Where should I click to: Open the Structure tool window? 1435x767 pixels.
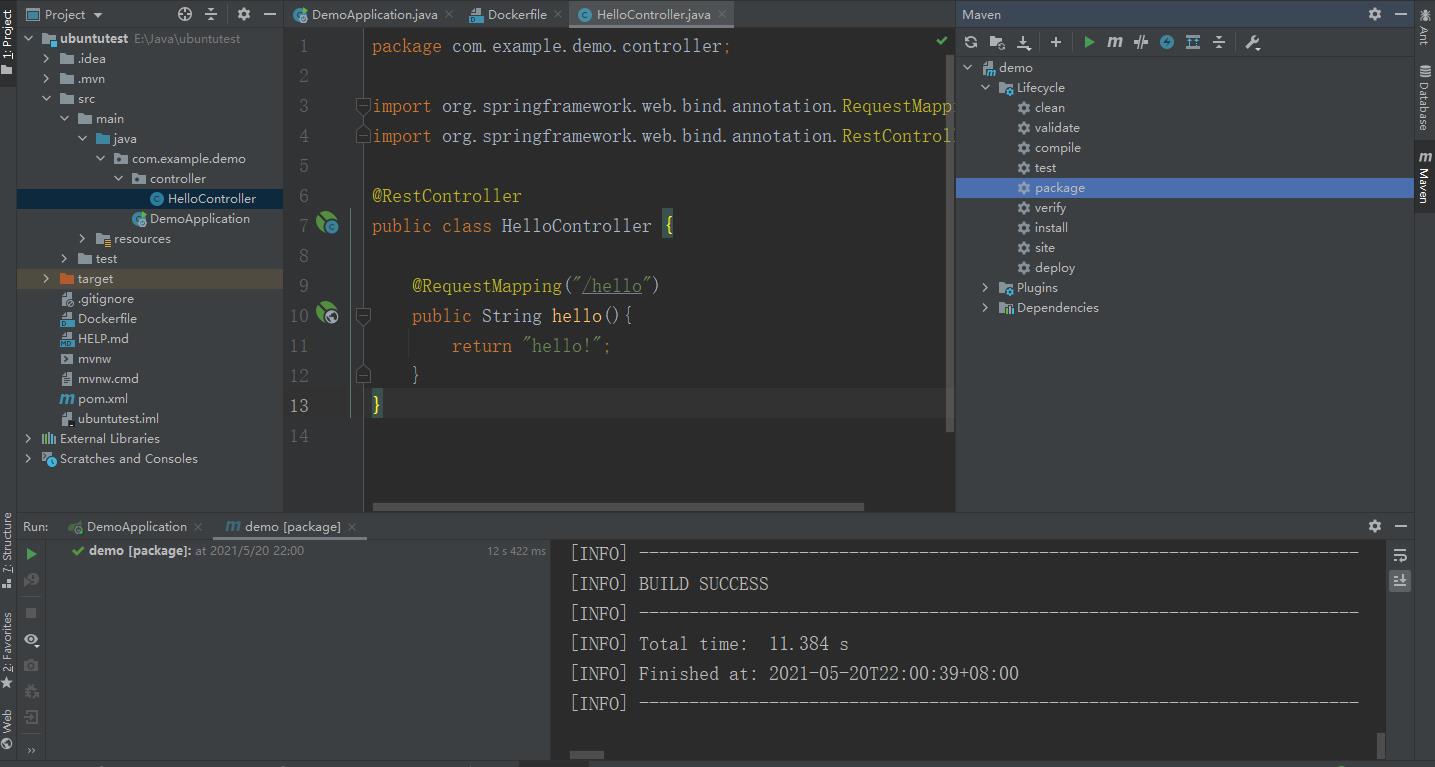pos(8,551)
